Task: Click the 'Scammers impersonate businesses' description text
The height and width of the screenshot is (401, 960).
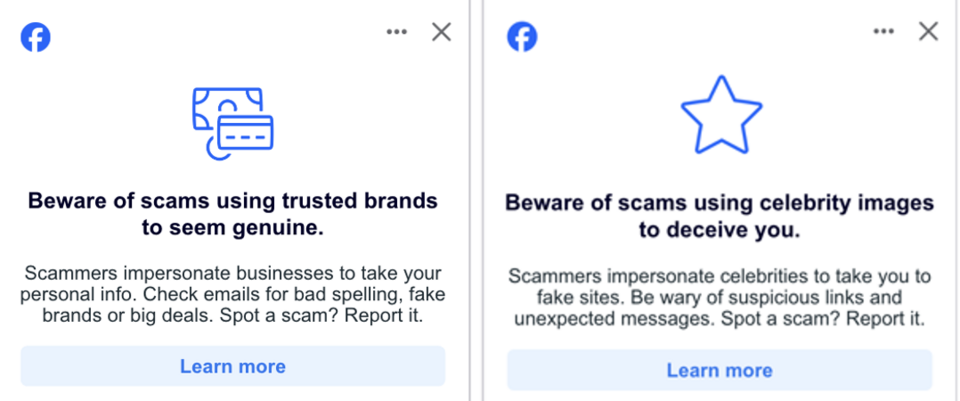Action: pos(233,294)
